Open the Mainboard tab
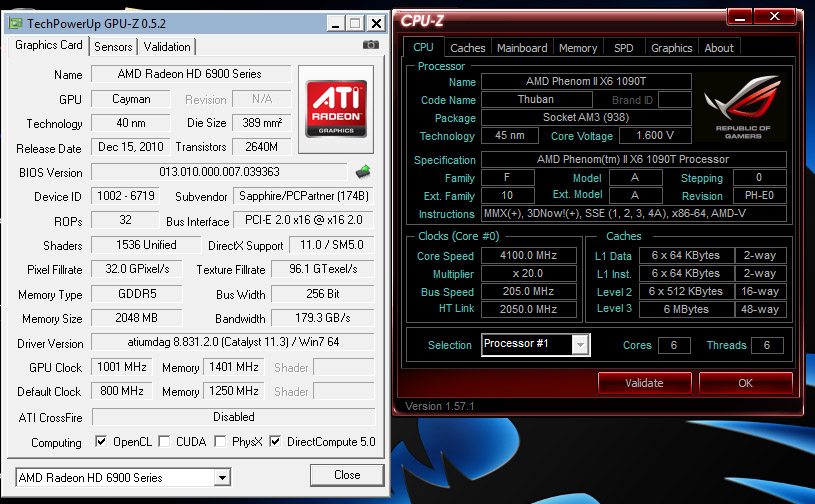The image size is (815, 504). (x=522, y=48)
